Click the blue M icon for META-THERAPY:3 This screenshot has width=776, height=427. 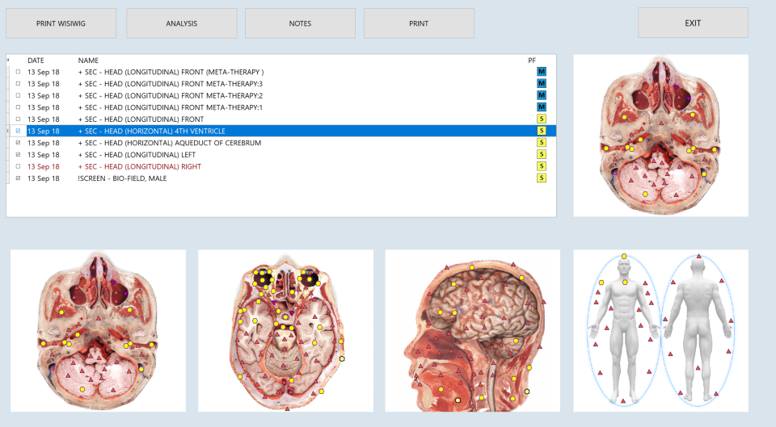[541, 84]
